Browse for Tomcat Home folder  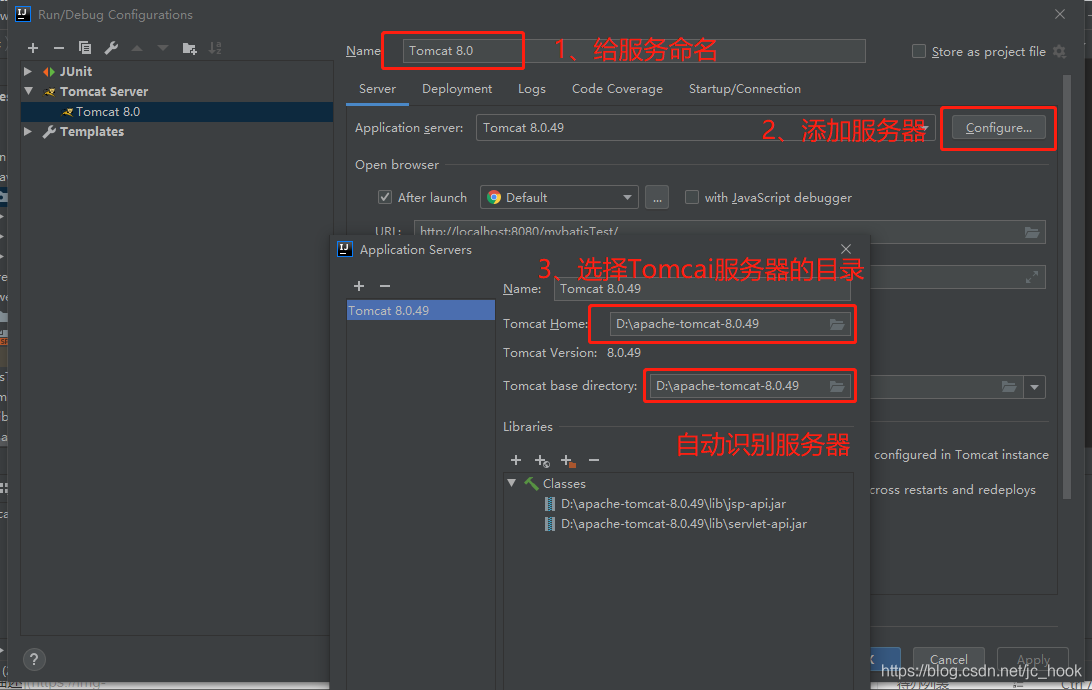[836, 324]
